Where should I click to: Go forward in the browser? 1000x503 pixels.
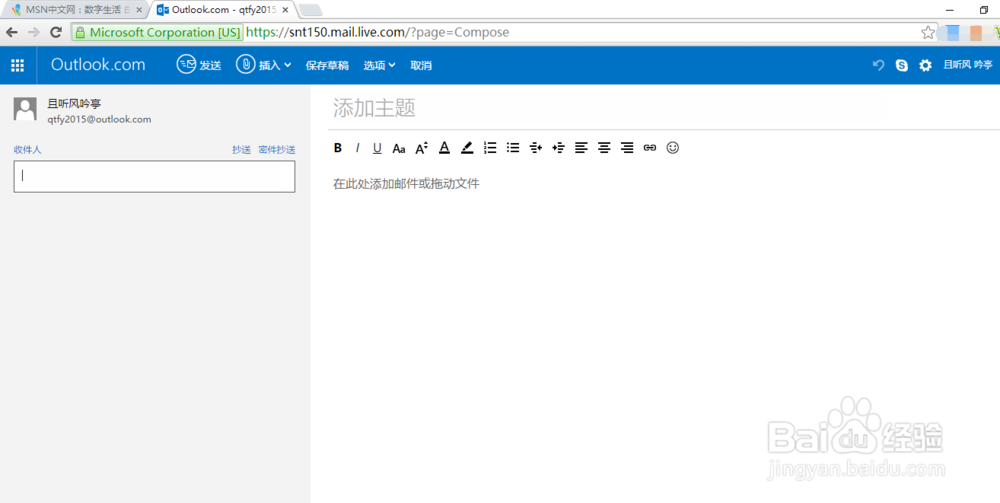pyautogui.click(x=34, y=33)
